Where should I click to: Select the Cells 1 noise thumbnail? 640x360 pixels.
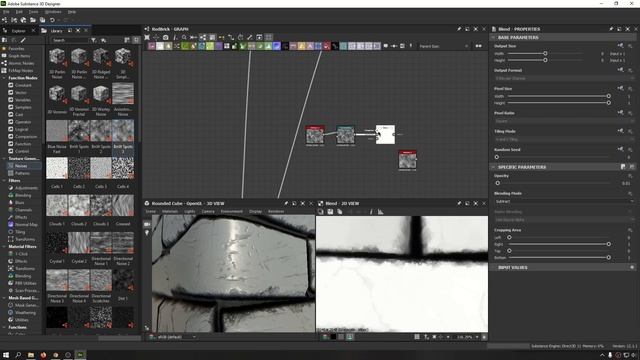point(57,168)
